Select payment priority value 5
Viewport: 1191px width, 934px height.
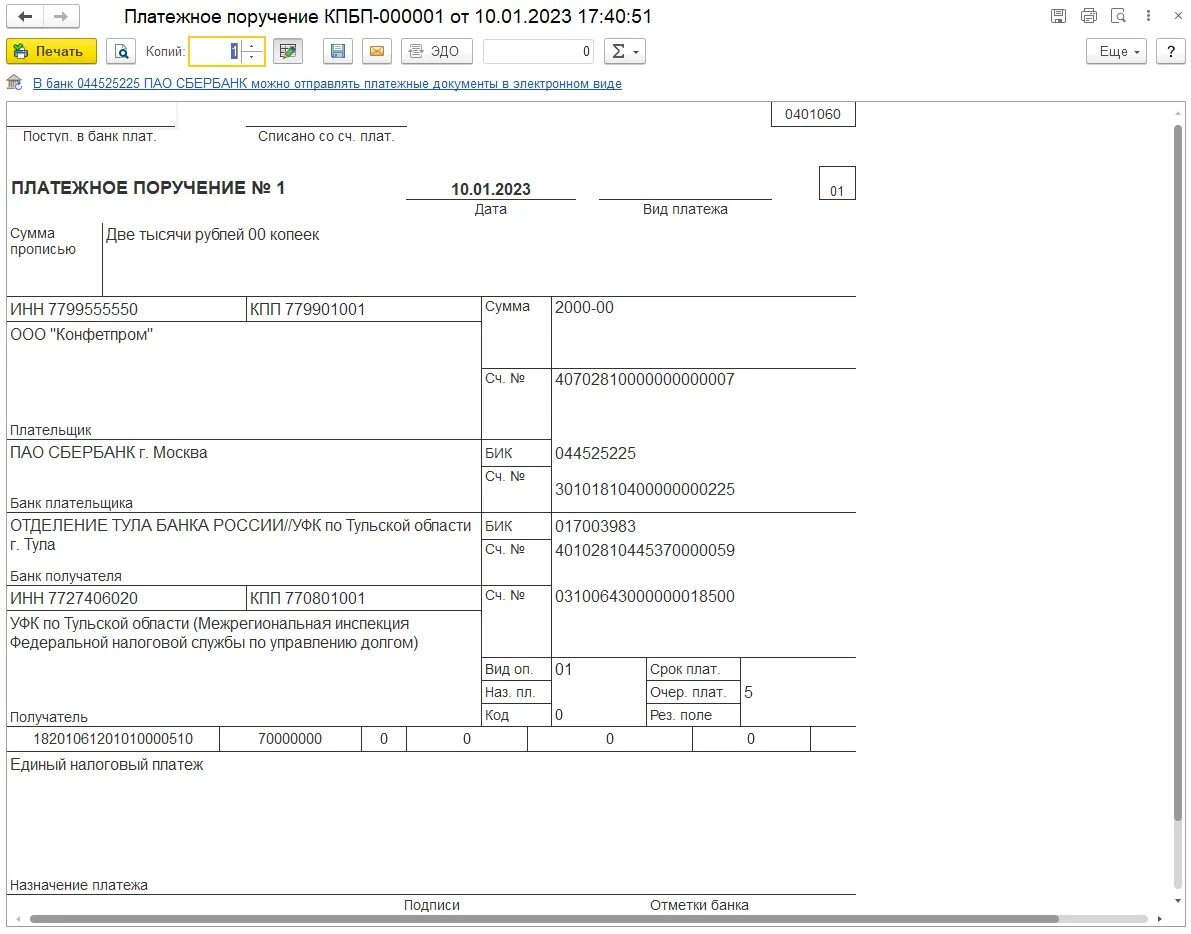[749, 693]
